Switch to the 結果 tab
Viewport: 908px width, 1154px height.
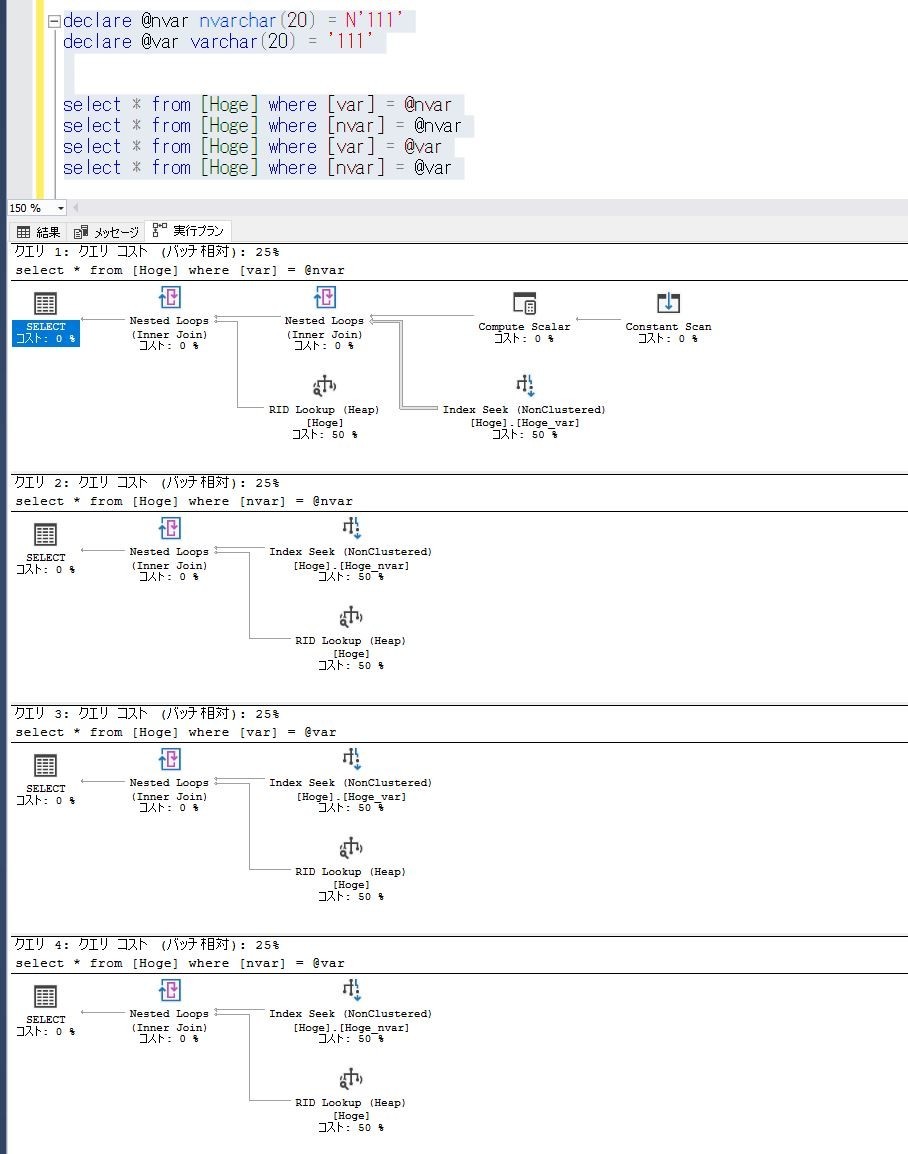(x=38, y=232)
